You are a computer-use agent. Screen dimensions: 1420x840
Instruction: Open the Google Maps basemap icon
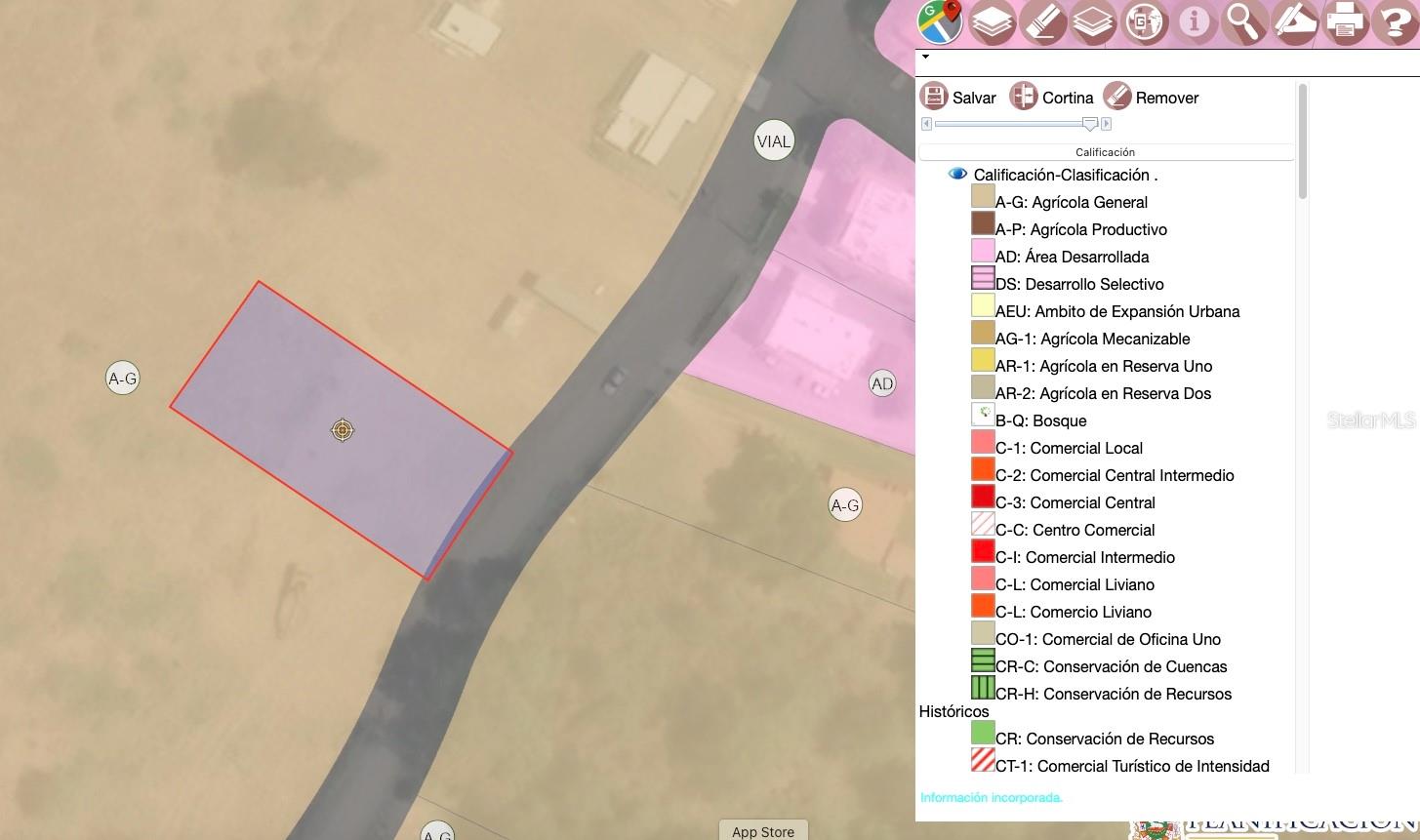940,22
